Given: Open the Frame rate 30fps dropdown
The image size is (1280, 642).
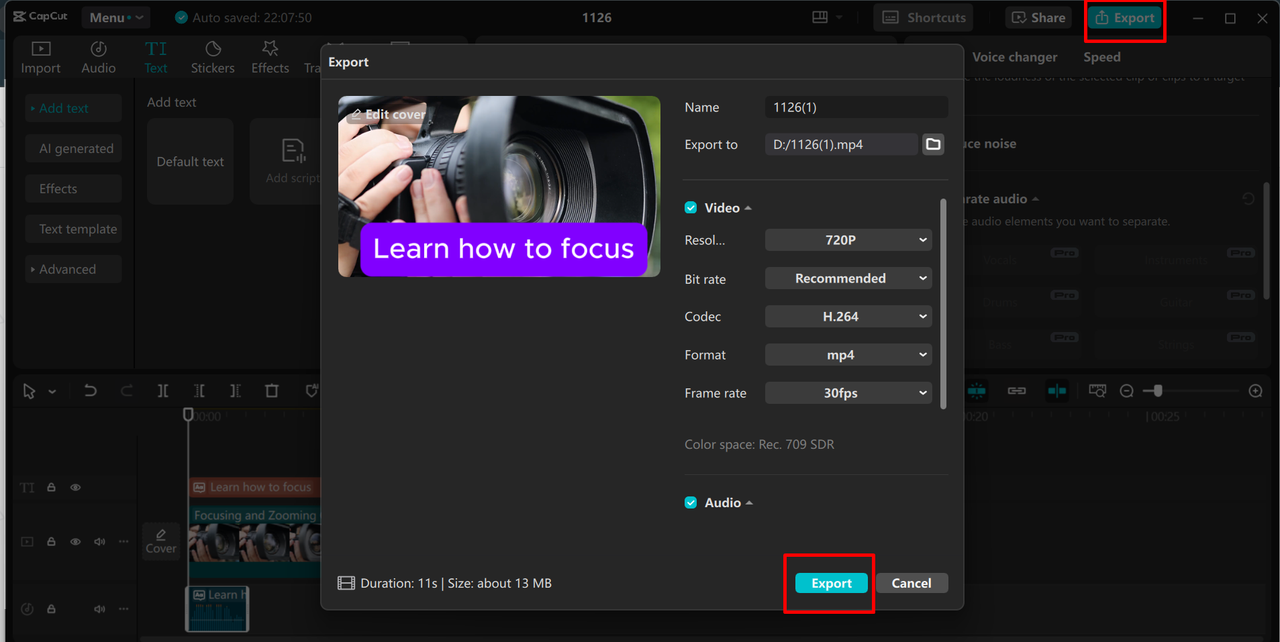Looking at the screenshot, I should [848, 393].
